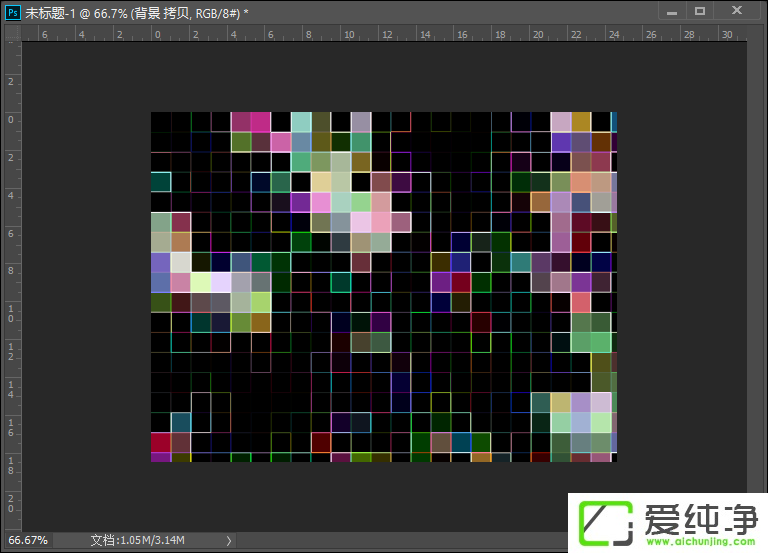
Task: Maximize the document window
Action: point(700,10)
